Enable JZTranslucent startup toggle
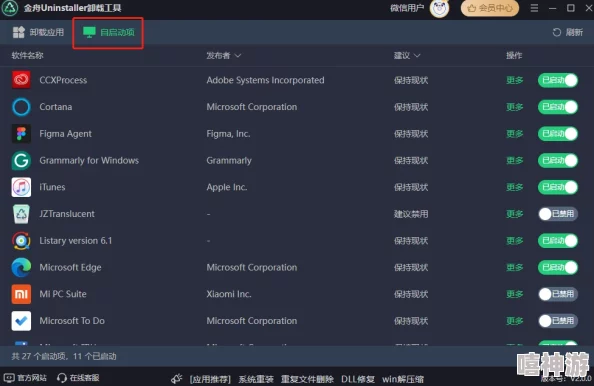594x386 pixels. click(x=558, y=214)
